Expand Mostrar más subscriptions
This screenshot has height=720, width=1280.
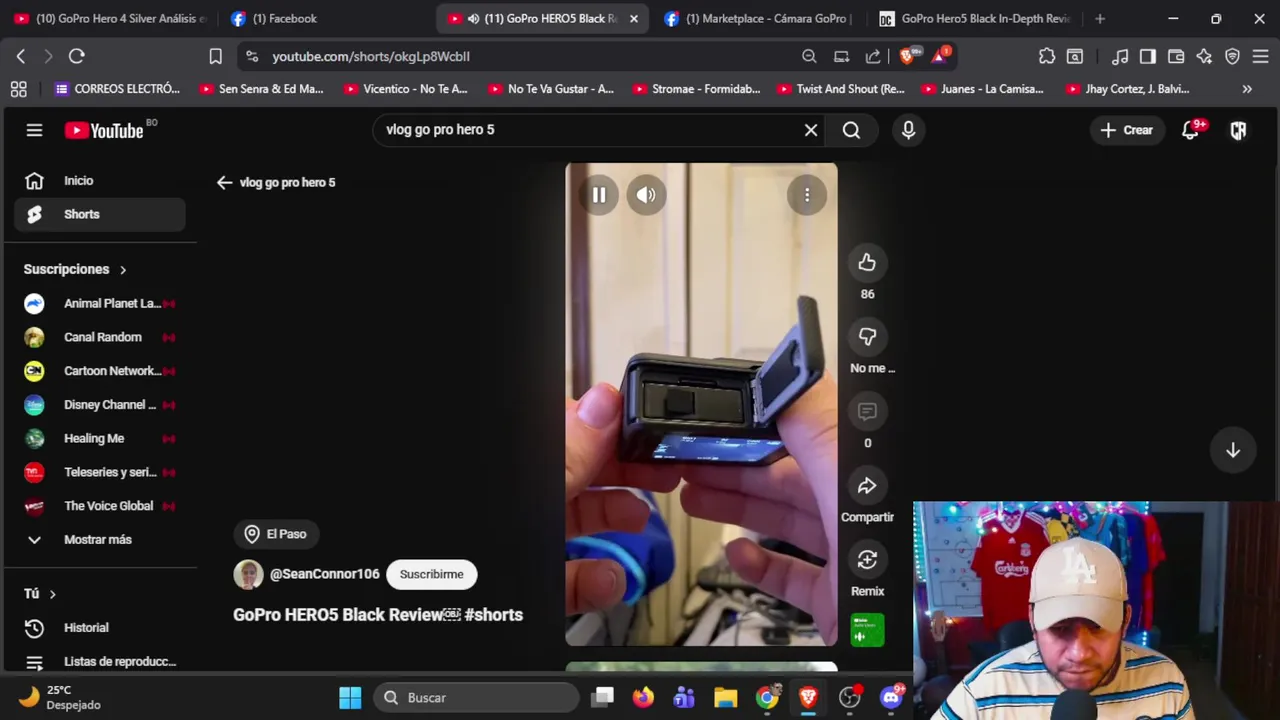click(x=100, y=540)
